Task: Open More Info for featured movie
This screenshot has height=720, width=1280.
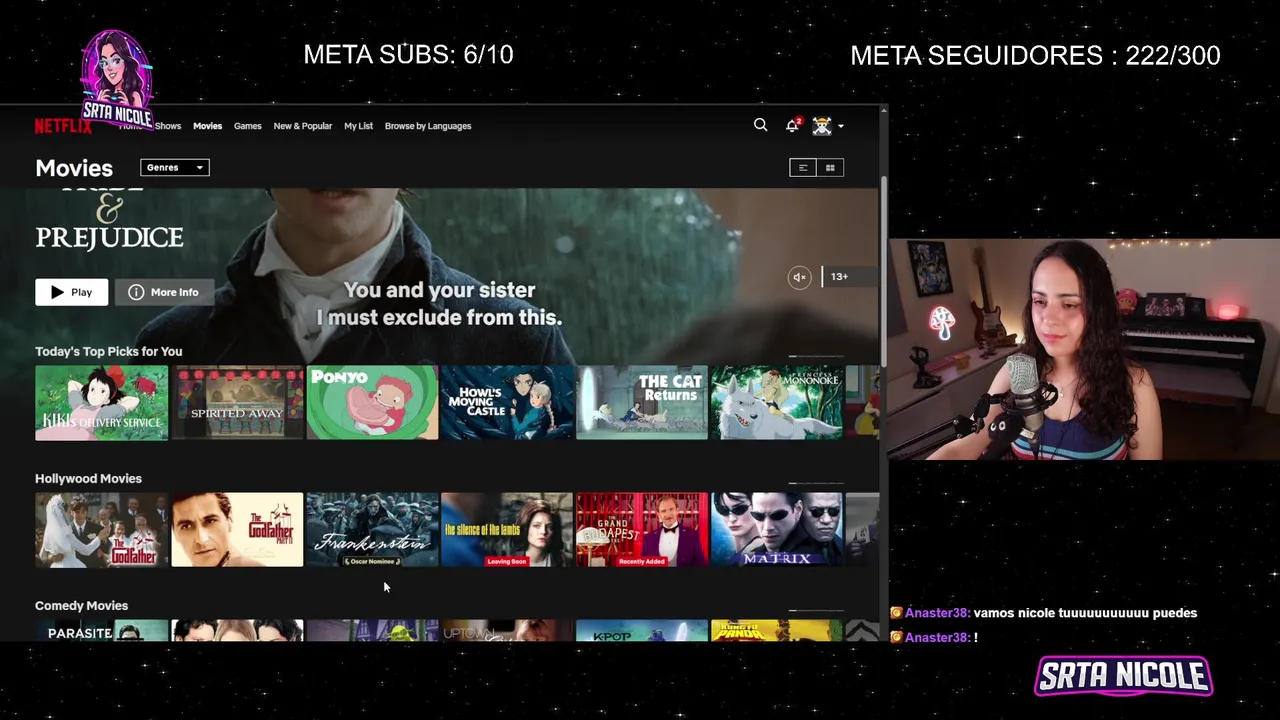Action: [164, 292]
